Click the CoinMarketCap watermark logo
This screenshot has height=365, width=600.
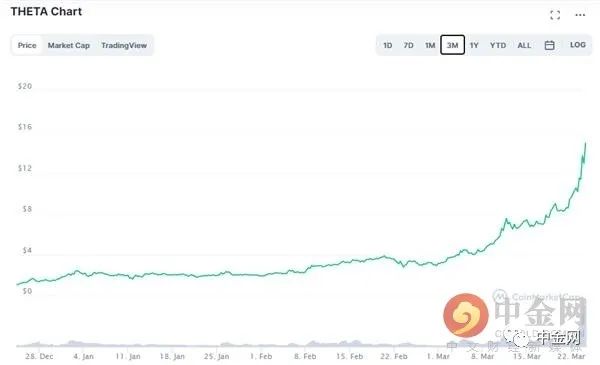(x=536, y=297)
